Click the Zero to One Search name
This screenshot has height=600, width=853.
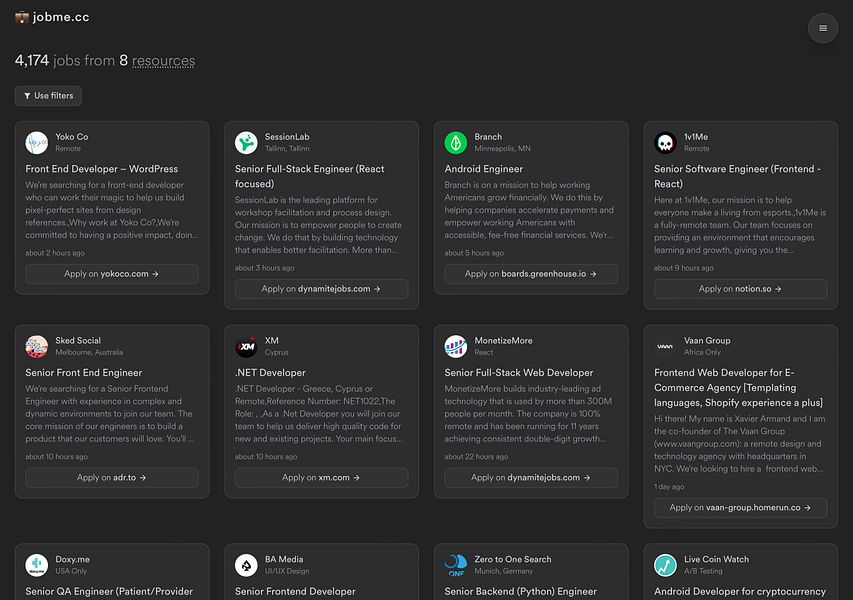[x=513, y=559]
